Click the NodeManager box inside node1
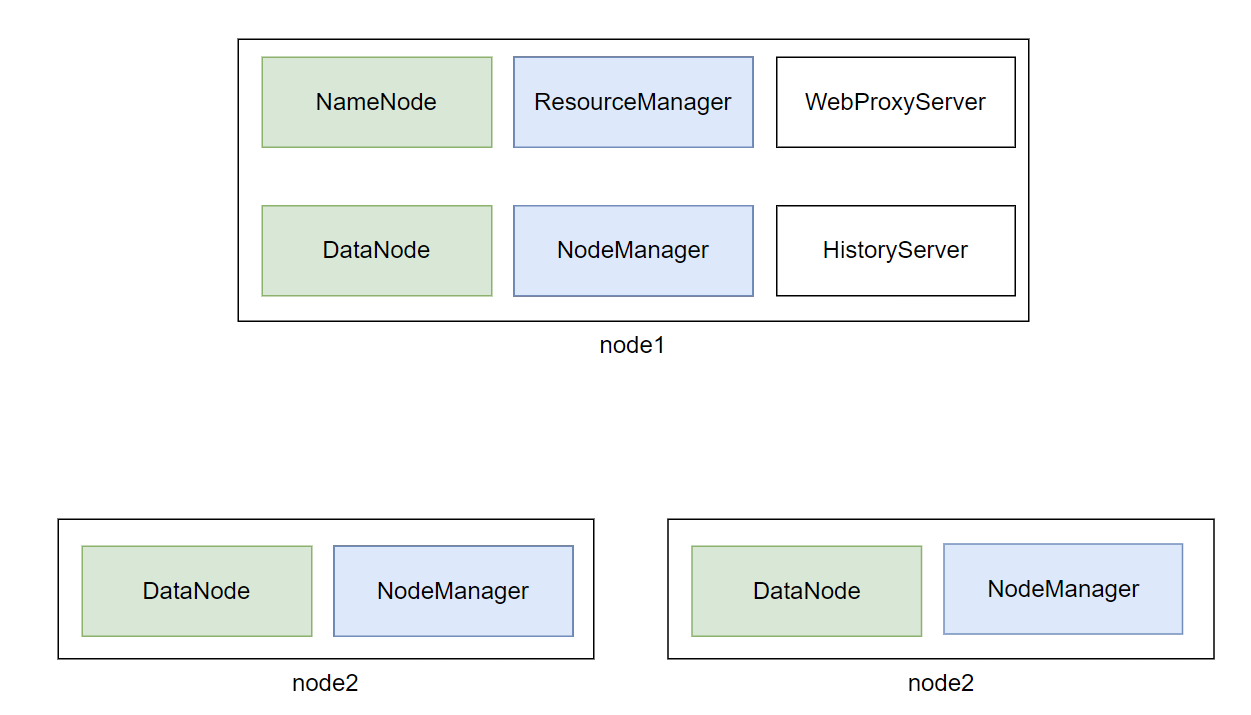 tap(632, 250)
